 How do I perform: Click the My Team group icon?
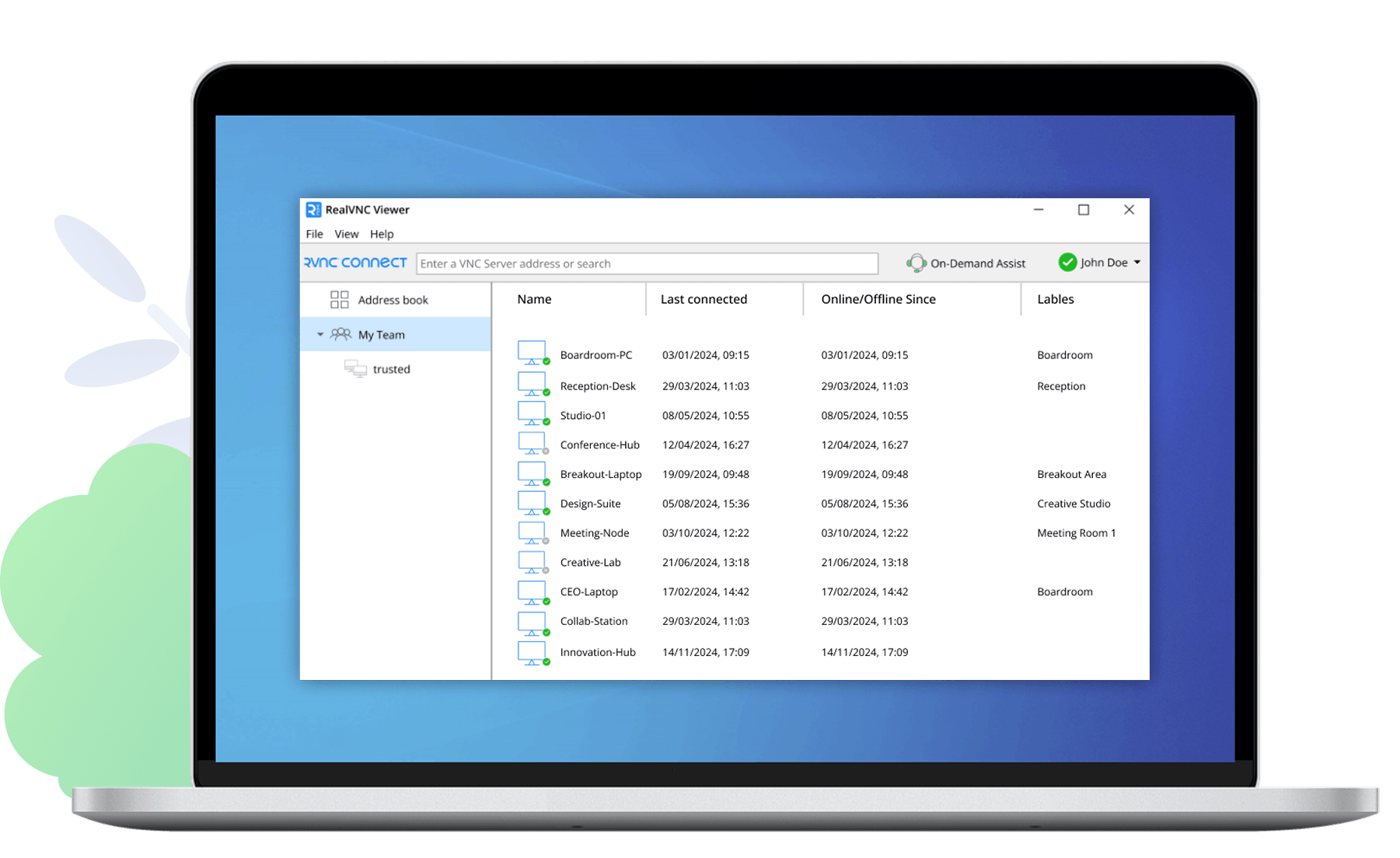click(x=340, y=334)
